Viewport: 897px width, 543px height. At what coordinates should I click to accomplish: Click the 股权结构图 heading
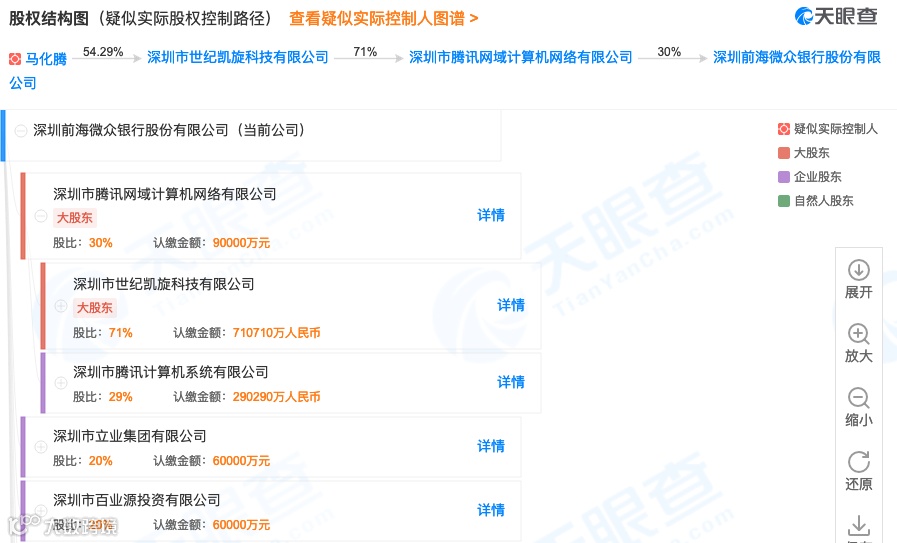(x=49, y=18)
